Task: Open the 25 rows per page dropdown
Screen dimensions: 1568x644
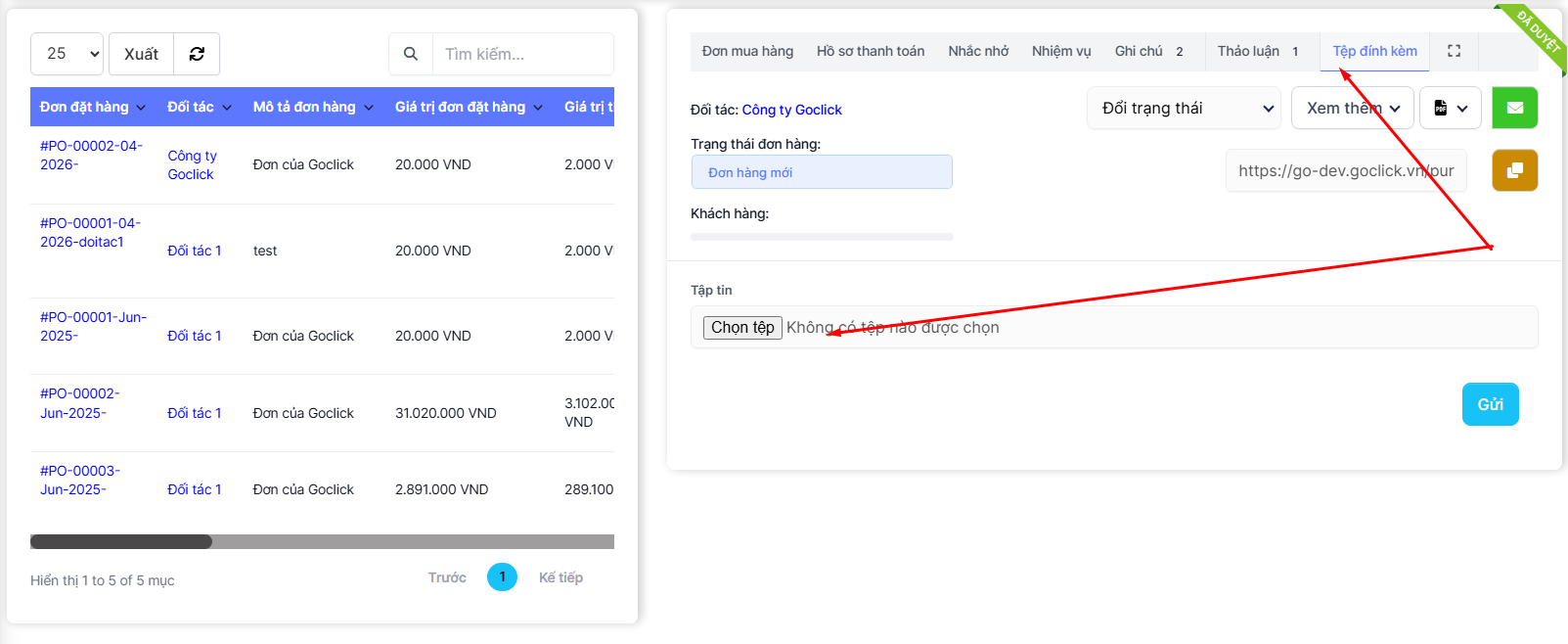Action: [67, 54]
